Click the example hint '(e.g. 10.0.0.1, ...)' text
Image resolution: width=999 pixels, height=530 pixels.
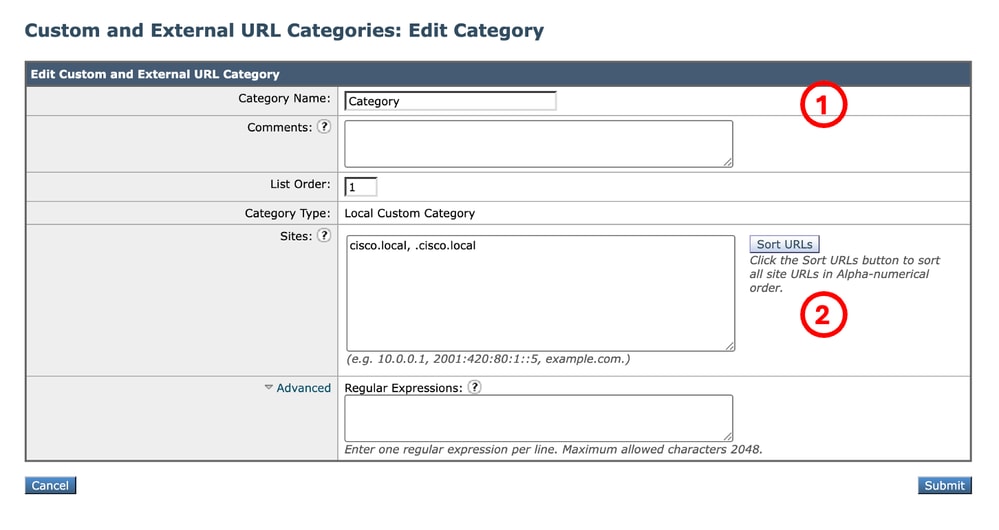click(488, 359)
